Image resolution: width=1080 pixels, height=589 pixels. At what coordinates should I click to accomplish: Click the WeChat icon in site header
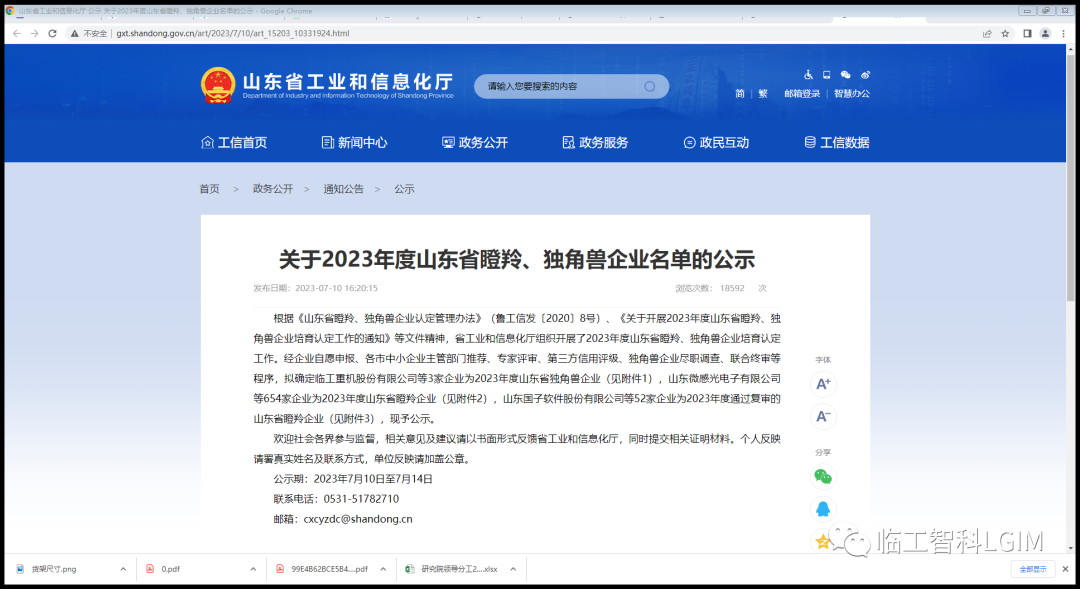coord(846,75)
